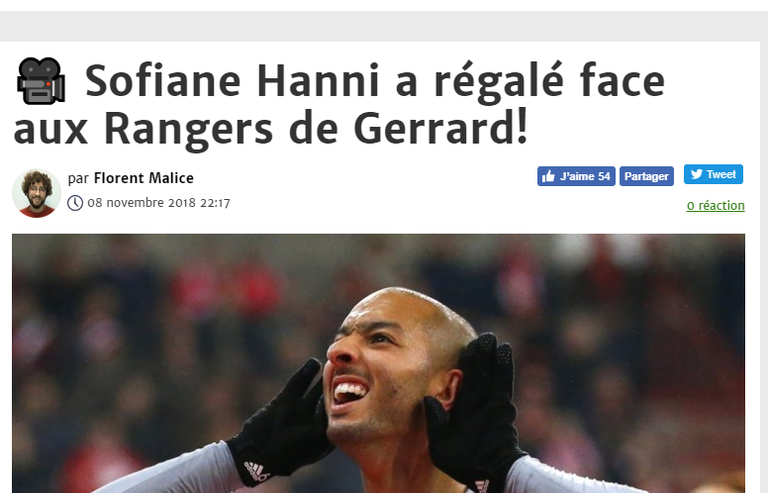Click the Twitter bird icon

696,174
